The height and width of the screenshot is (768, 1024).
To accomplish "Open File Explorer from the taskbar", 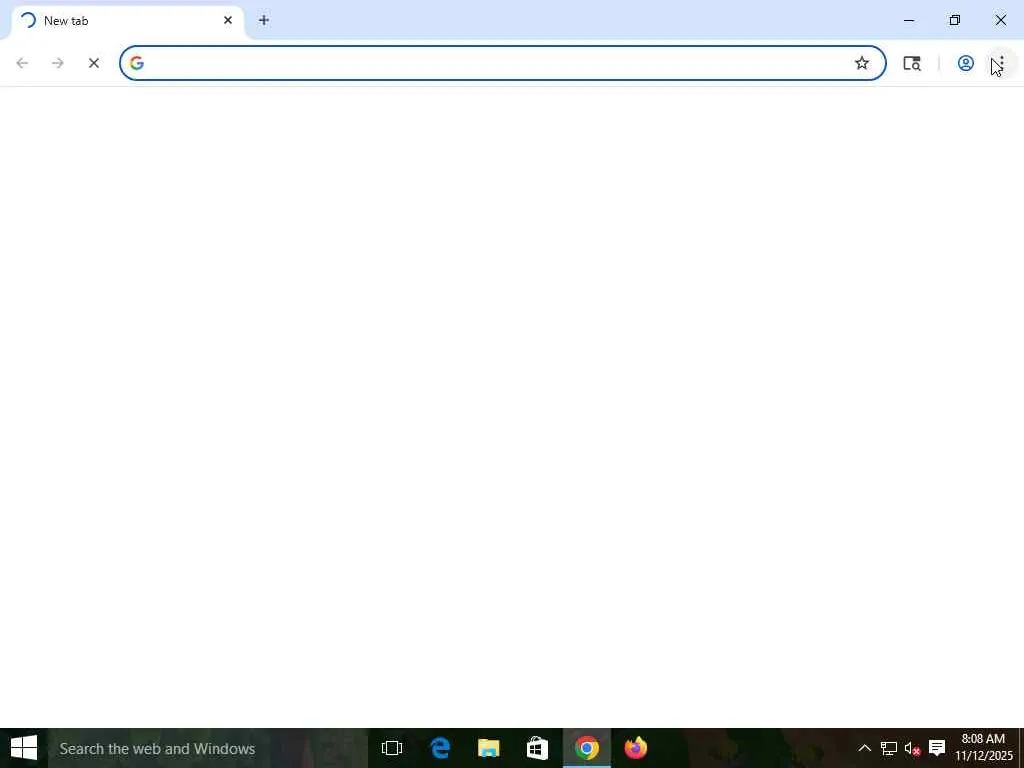I will tap(488, 748).
